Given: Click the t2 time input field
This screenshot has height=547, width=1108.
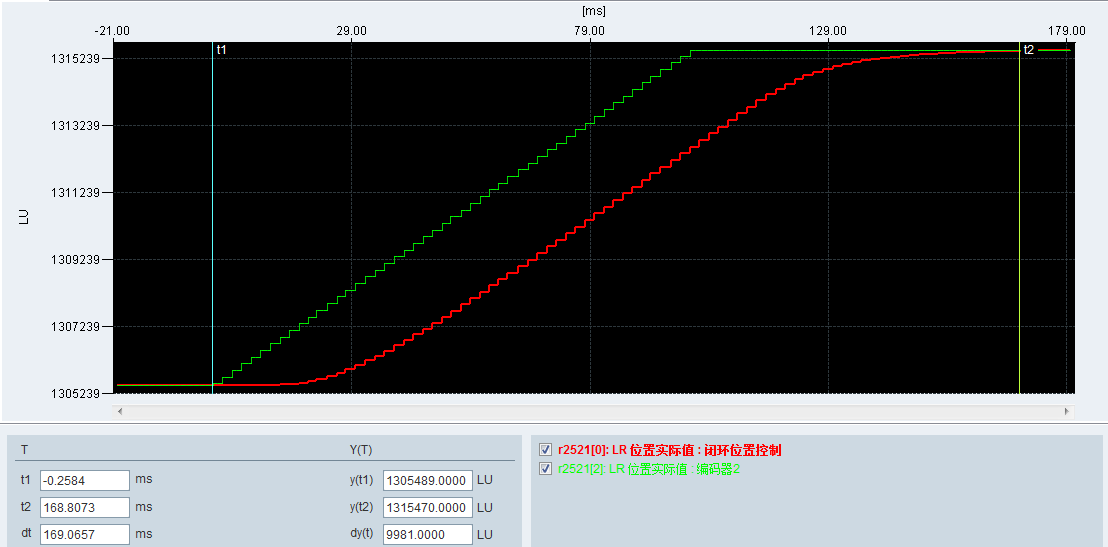Looking at the screenshot, I should pos(85,507).
